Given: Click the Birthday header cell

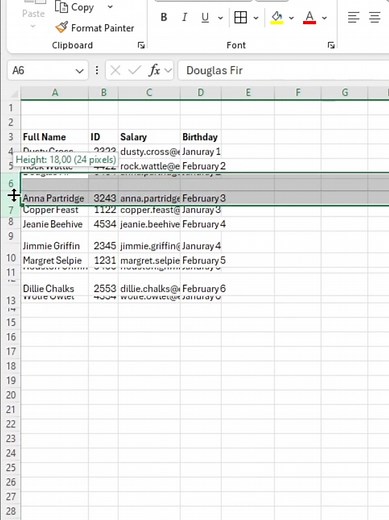Looking at the screenshot, I should pos(201,137).
